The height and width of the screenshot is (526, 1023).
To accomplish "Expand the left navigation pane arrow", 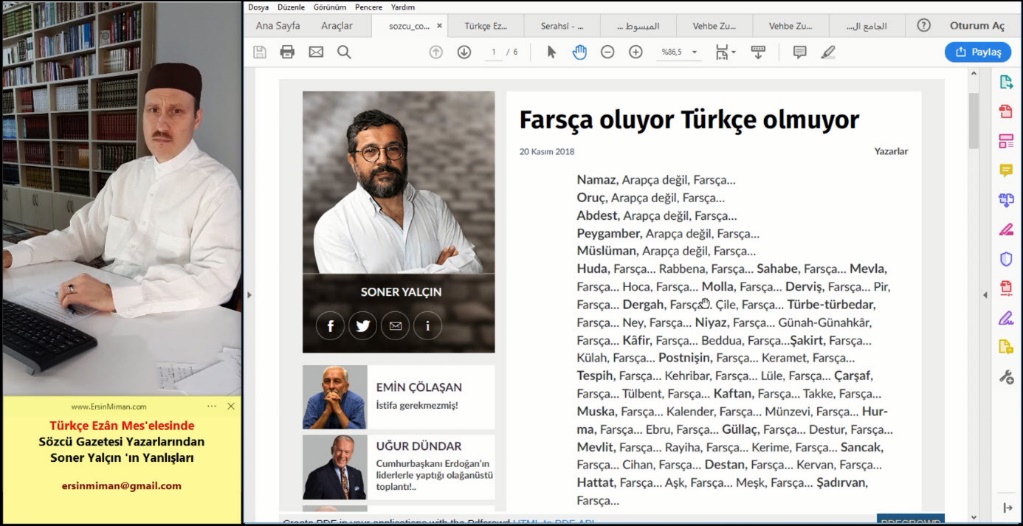I will (249, 294).
